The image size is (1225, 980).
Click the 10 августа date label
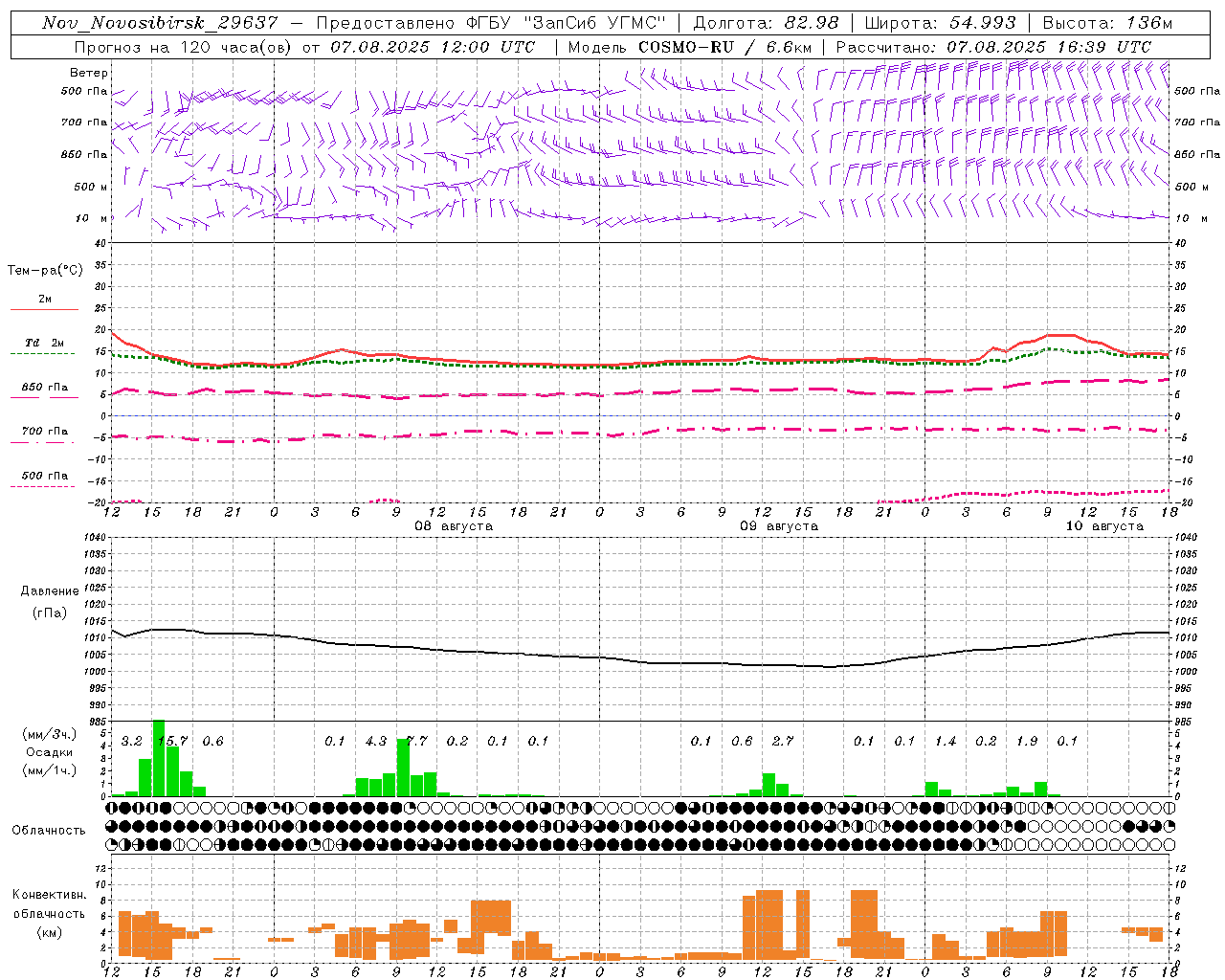(x=1104, y=526)
